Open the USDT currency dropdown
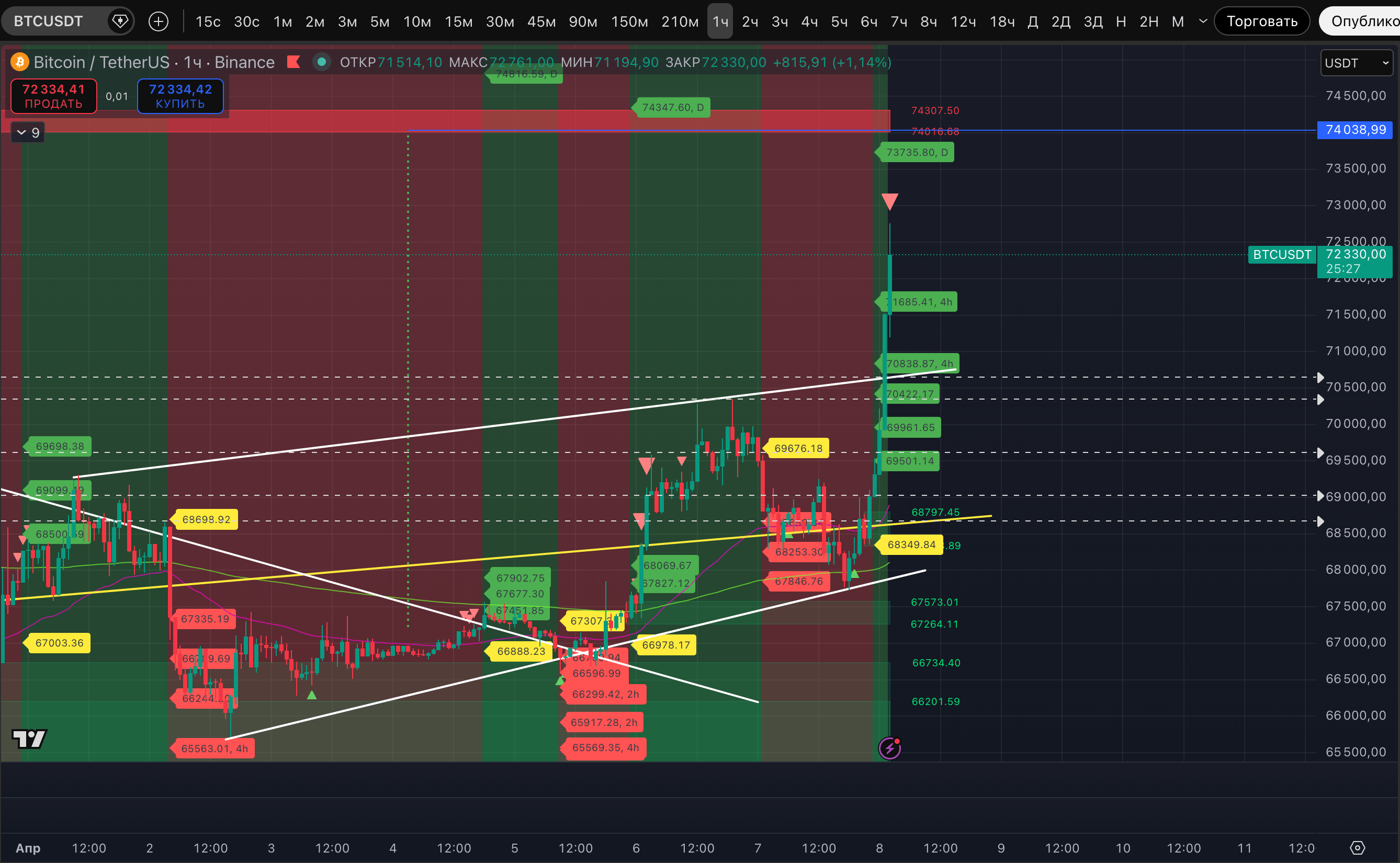This screenshot has height=863, width=1400. point(1356,63)
